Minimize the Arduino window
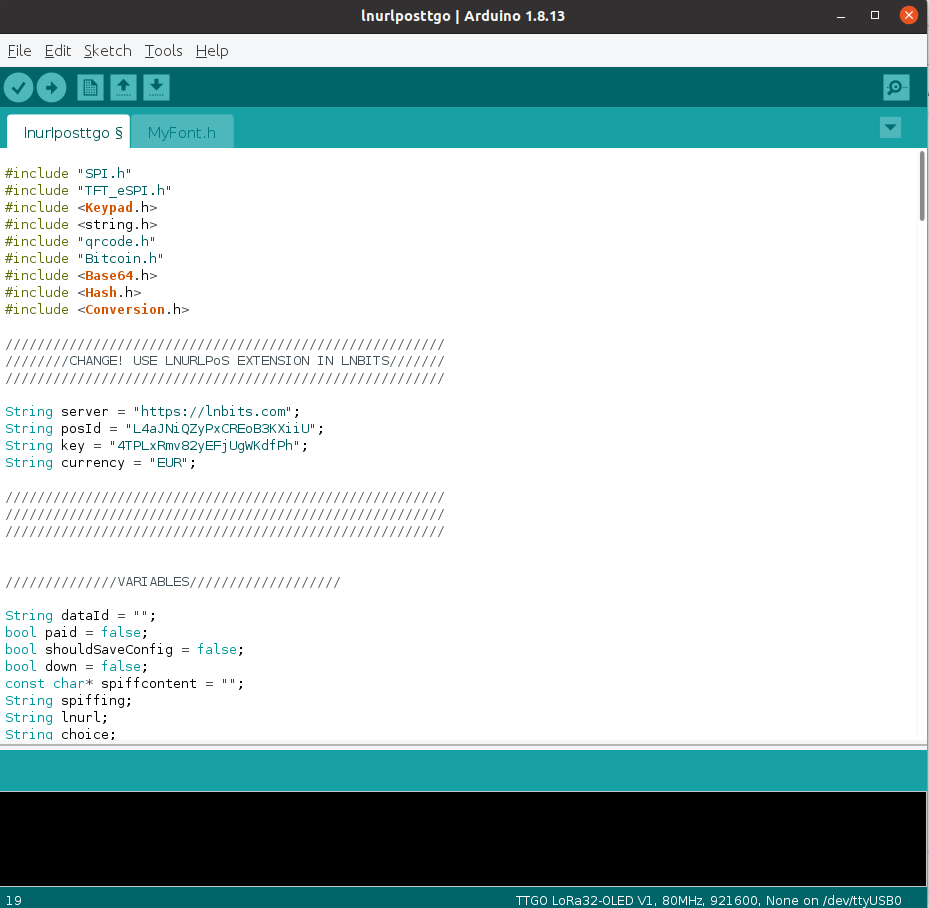 click(x=843, y=15)
